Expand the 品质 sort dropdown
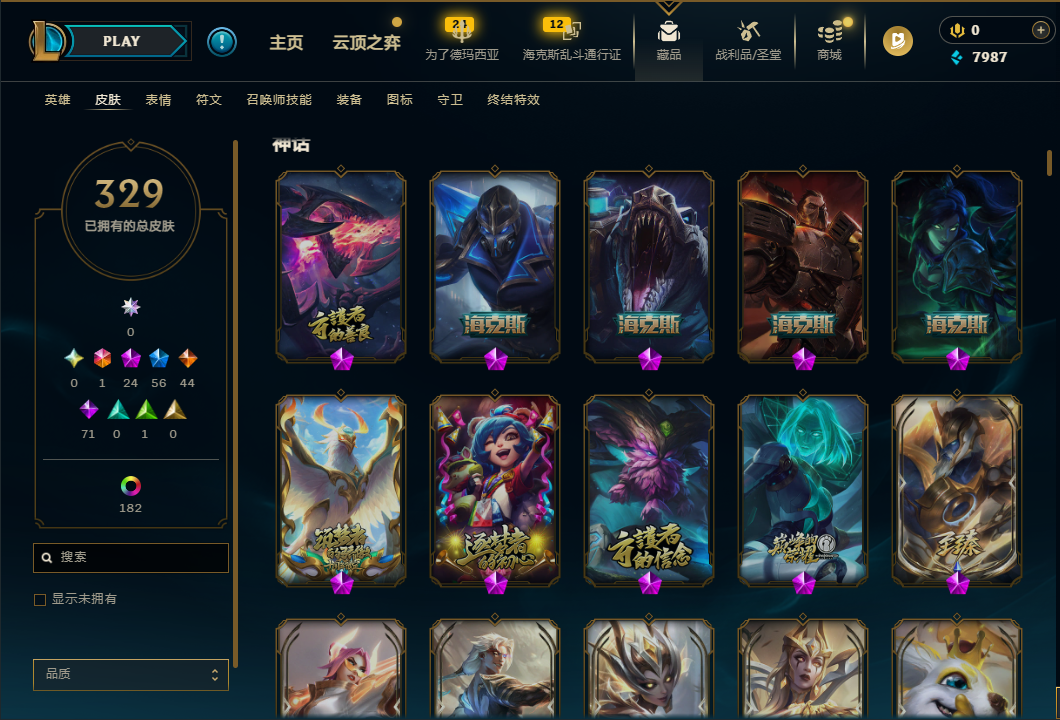The image size is (1060, 720). [x=130, y=674]
